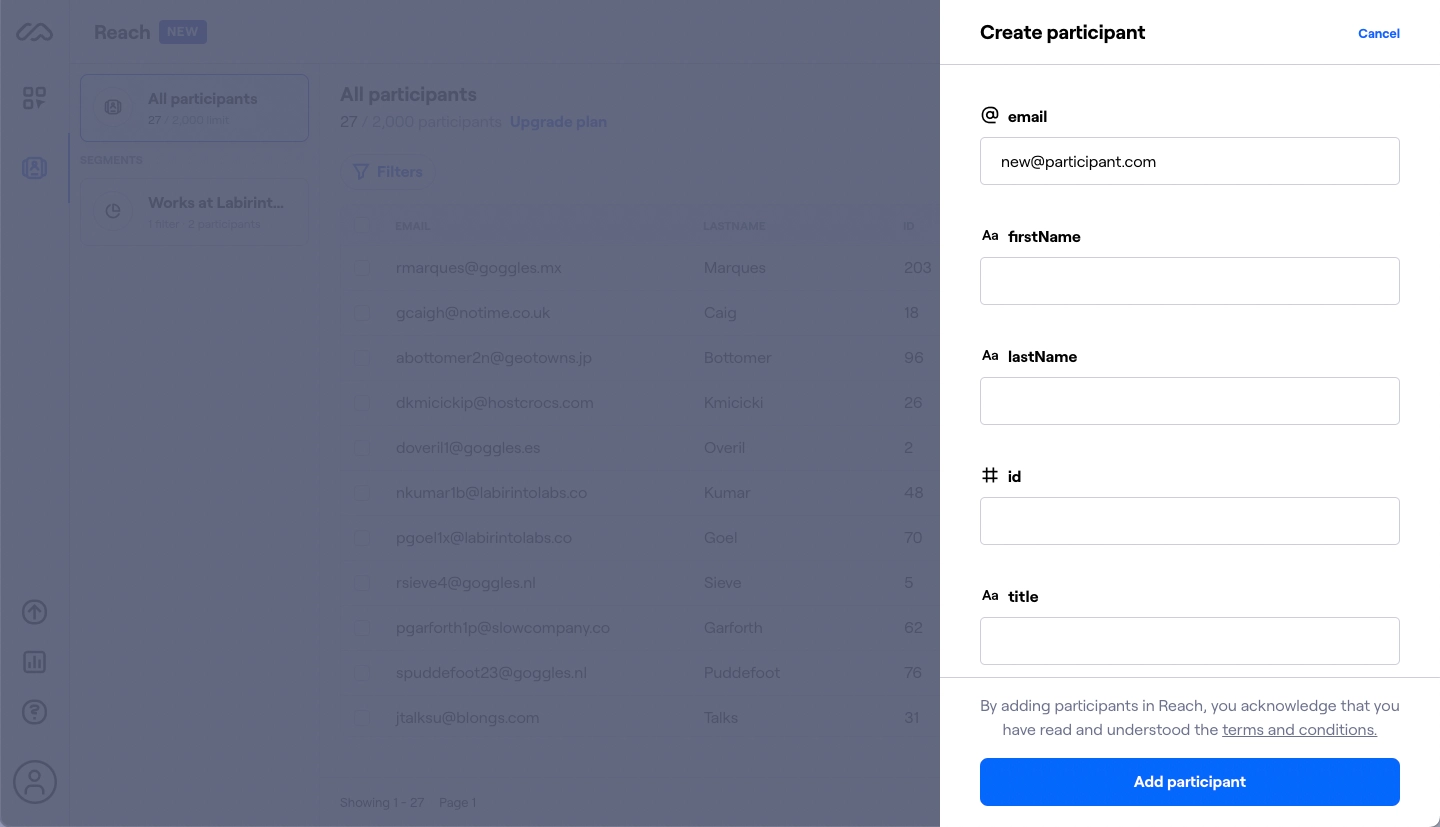Select the All participants segment
The height and width of the screenshot is (827, 1440).
click(x=194, y=107)
